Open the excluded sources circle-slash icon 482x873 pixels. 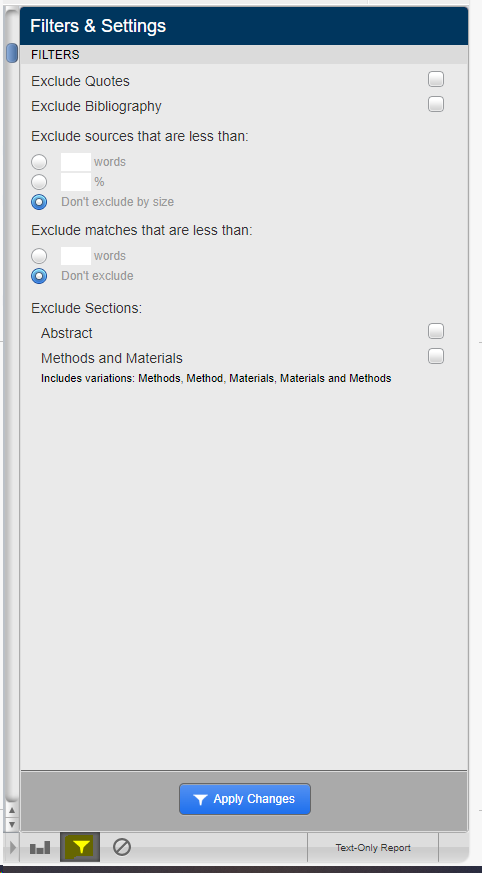(121, 847)
